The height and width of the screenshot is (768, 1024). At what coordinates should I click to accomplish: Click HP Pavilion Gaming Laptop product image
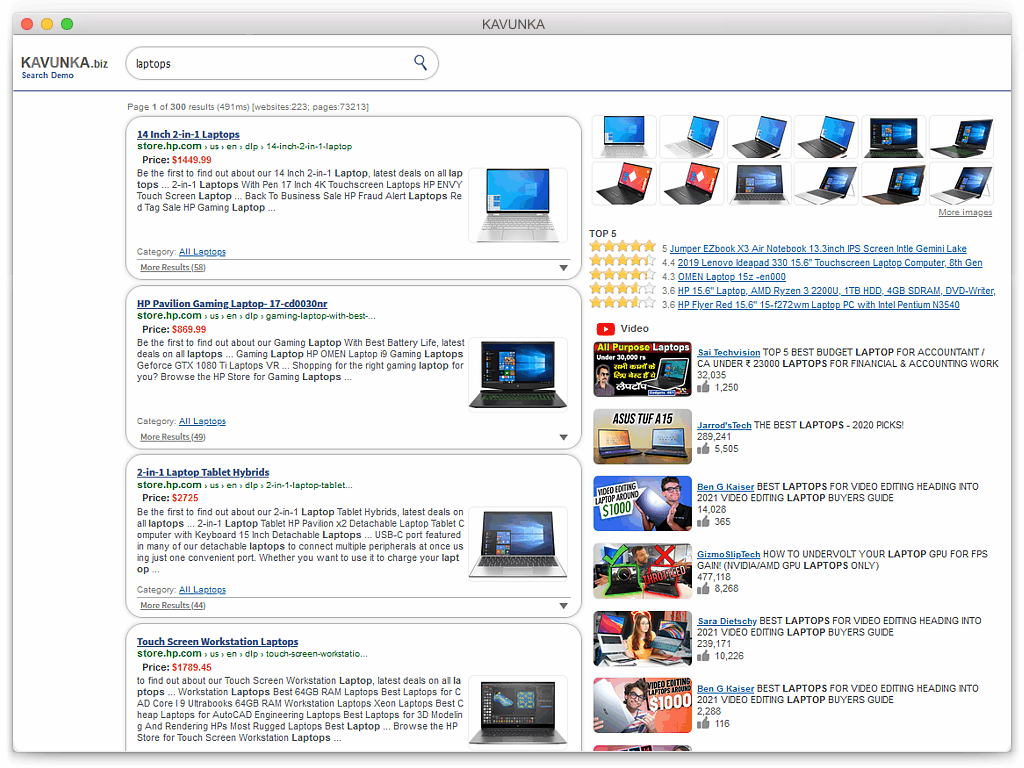point(517,373)
